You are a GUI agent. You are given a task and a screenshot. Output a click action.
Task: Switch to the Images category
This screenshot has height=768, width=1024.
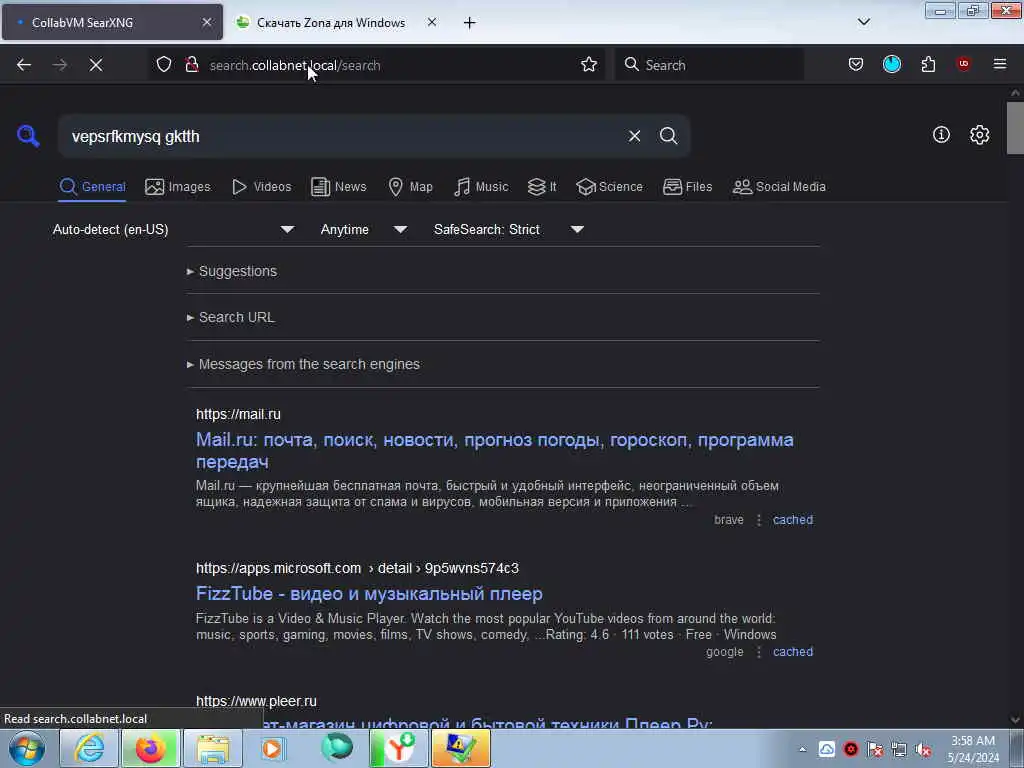pyautogui.click(x=178, y=187)
